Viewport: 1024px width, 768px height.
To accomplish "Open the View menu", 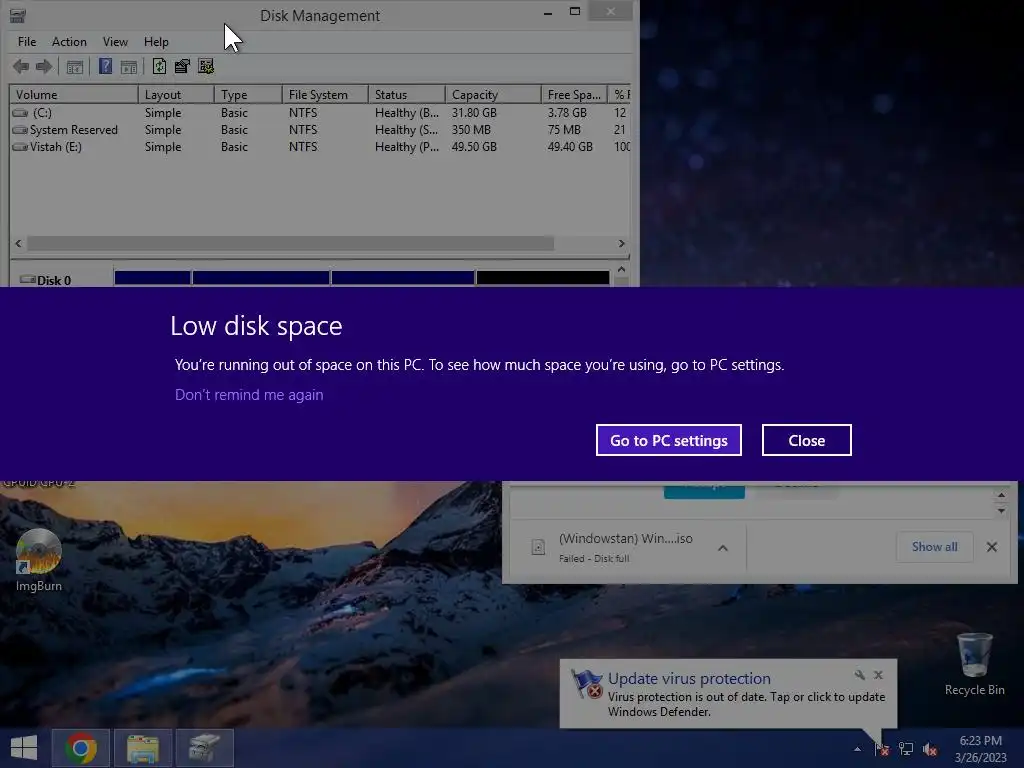I will point(115,42).
